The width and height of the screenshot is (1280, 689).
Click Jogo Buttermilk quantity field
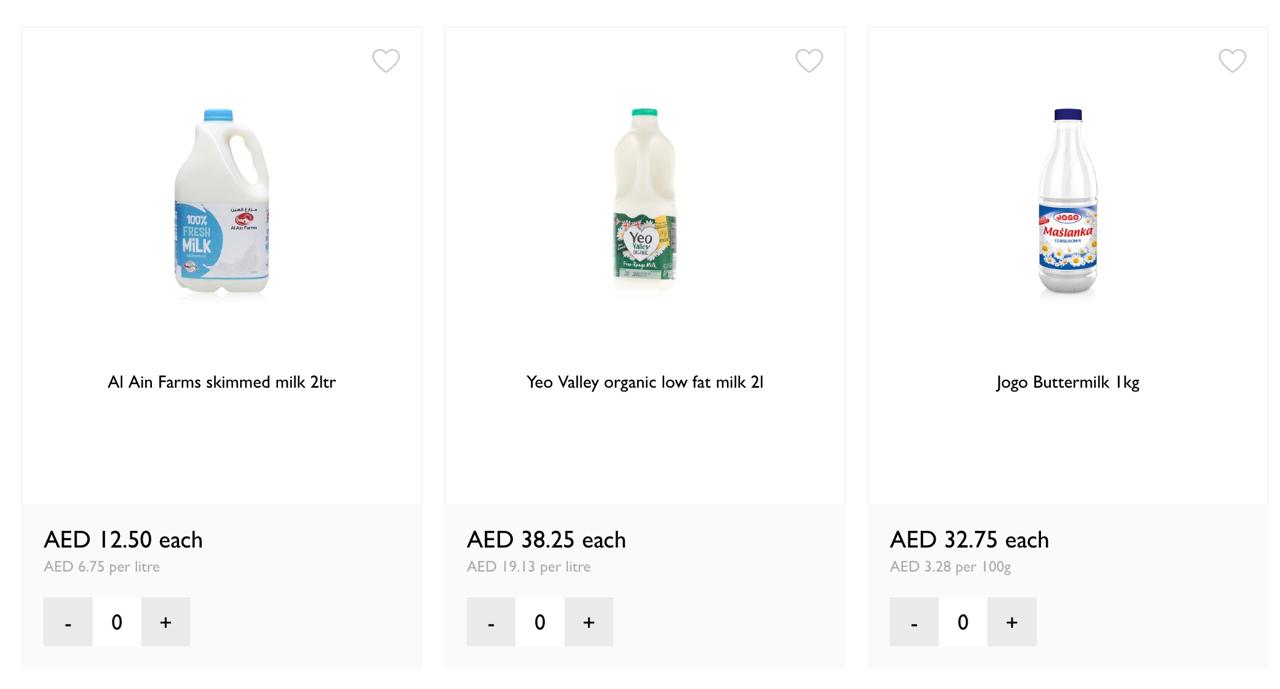point(963,622)
